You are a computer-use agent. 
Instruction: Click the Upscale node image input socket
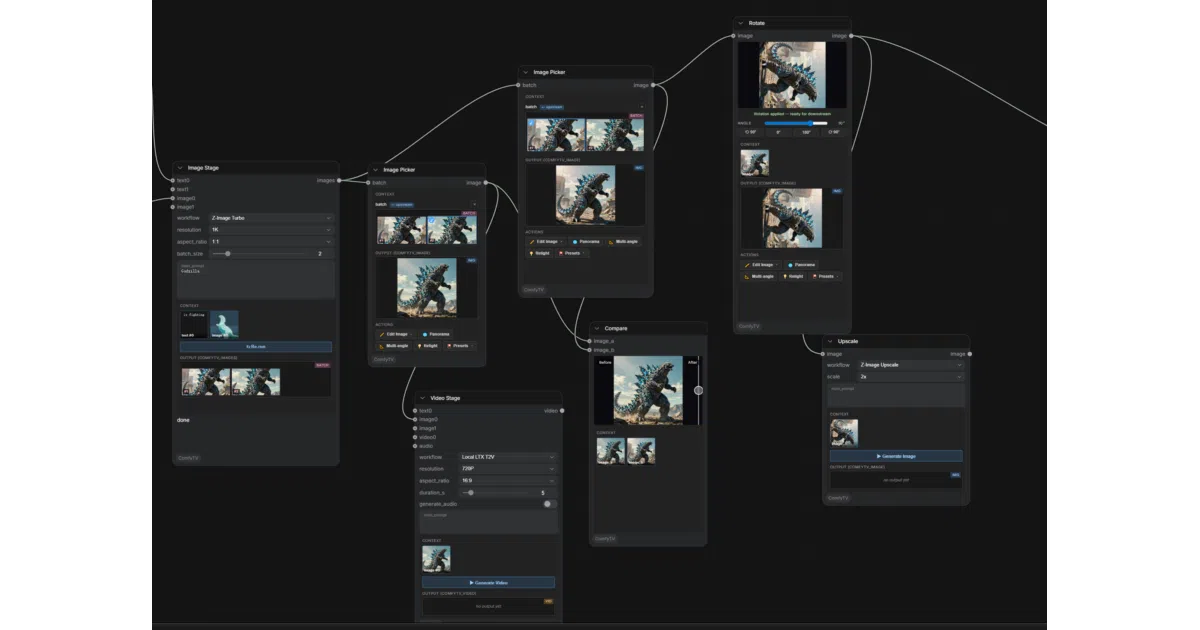click(823, 354)
